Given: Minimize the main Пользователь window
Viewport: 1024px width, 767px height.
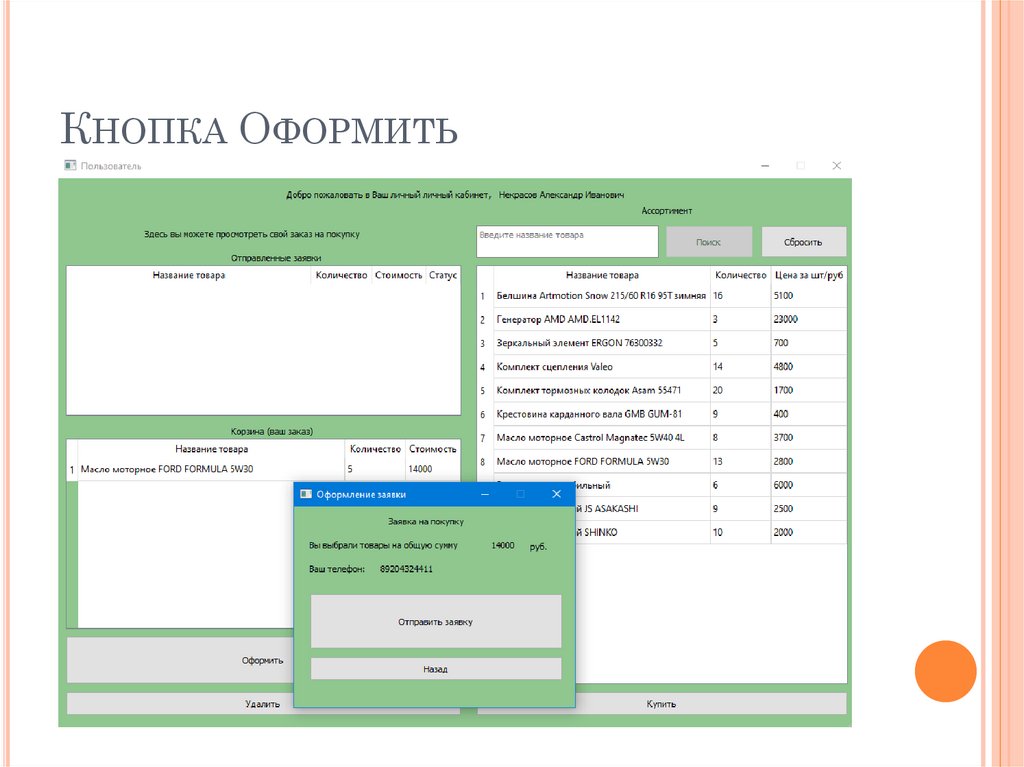Looking at the screenshot, I should click(x=764, y=166).
